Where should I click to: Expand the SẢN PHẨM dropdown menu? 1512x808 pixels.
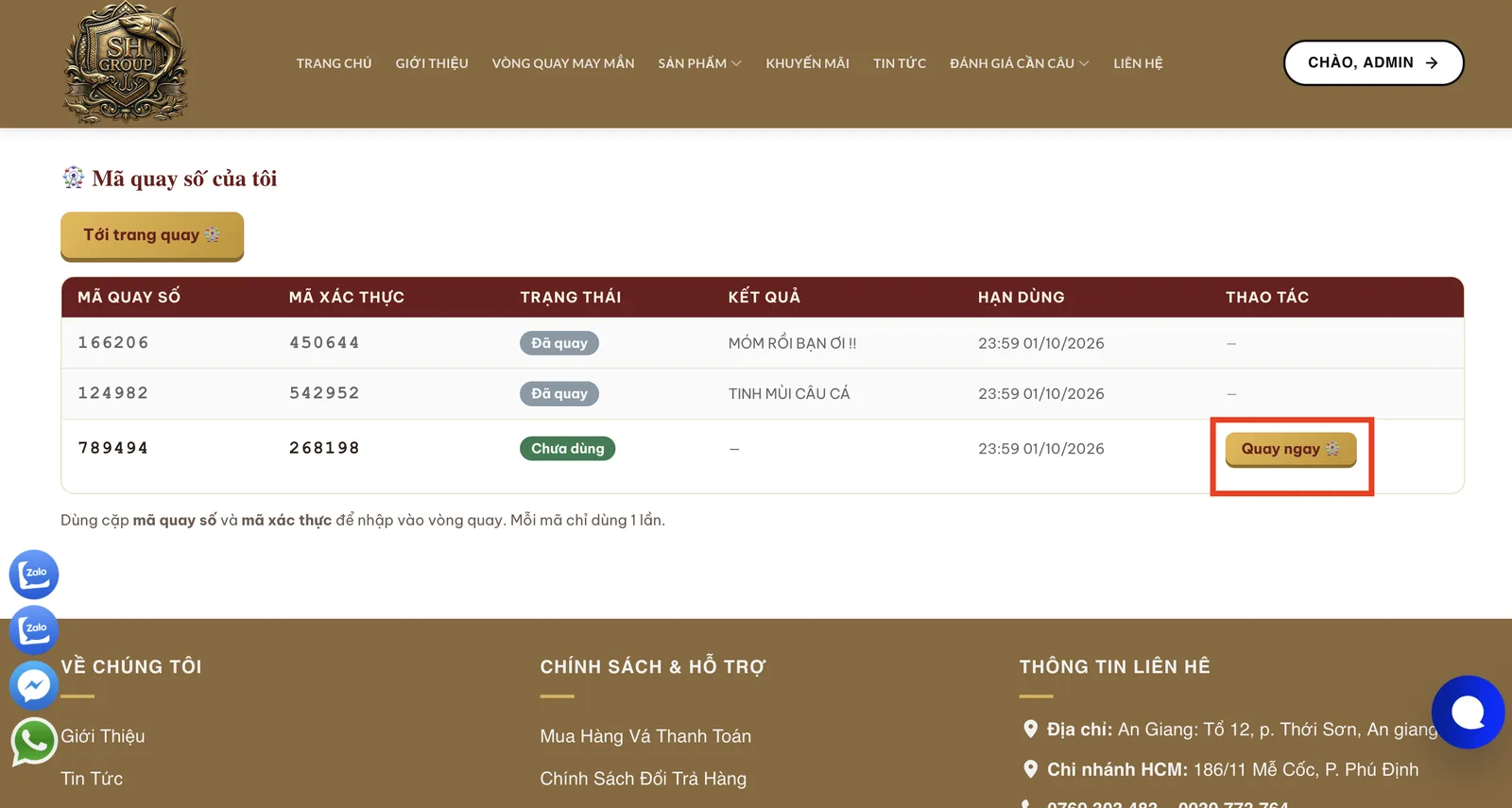(699, 63)
